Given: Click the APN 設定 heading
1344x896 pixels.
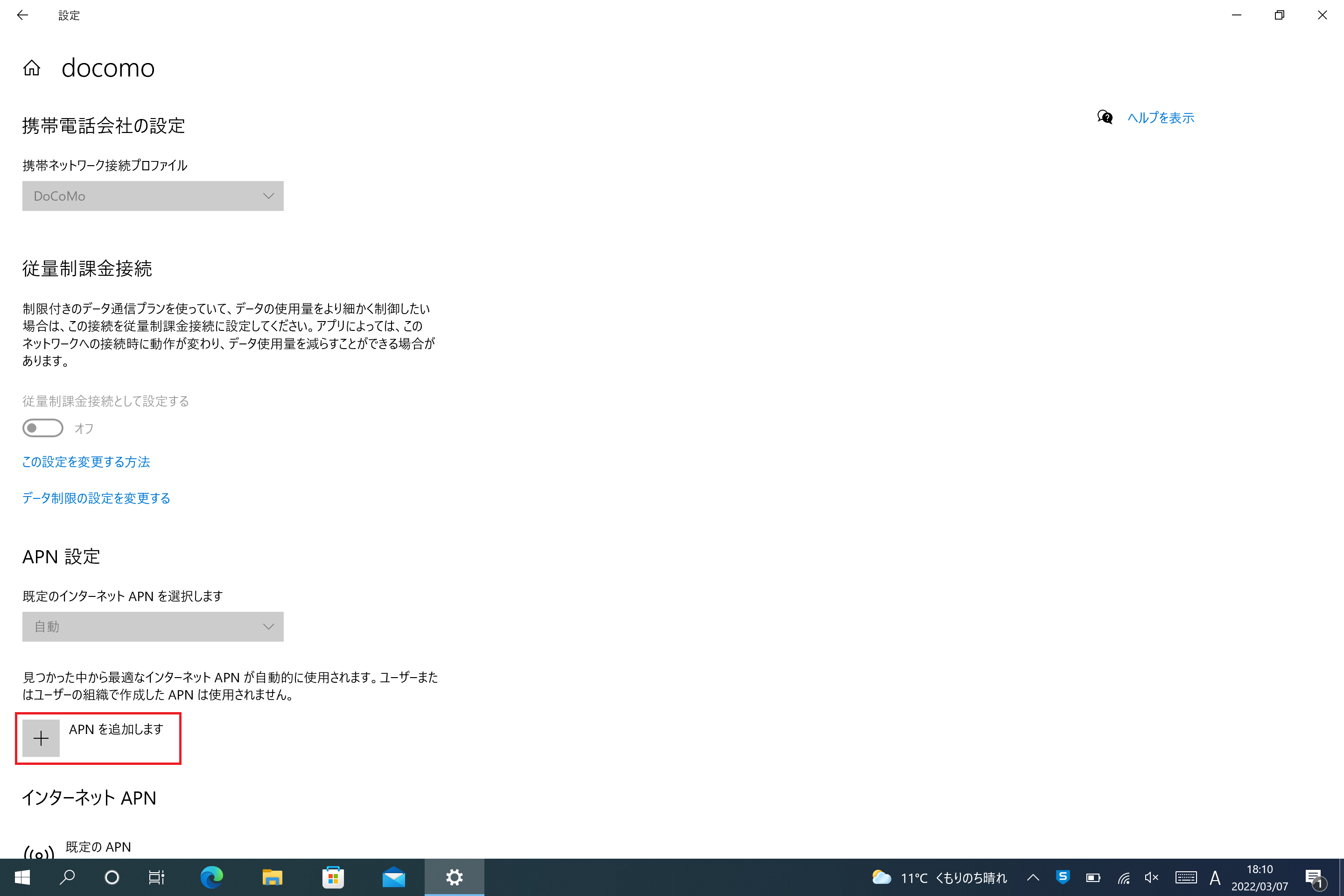Looking at the screenshot, I should pyautogui.click(x=61, y=557).
